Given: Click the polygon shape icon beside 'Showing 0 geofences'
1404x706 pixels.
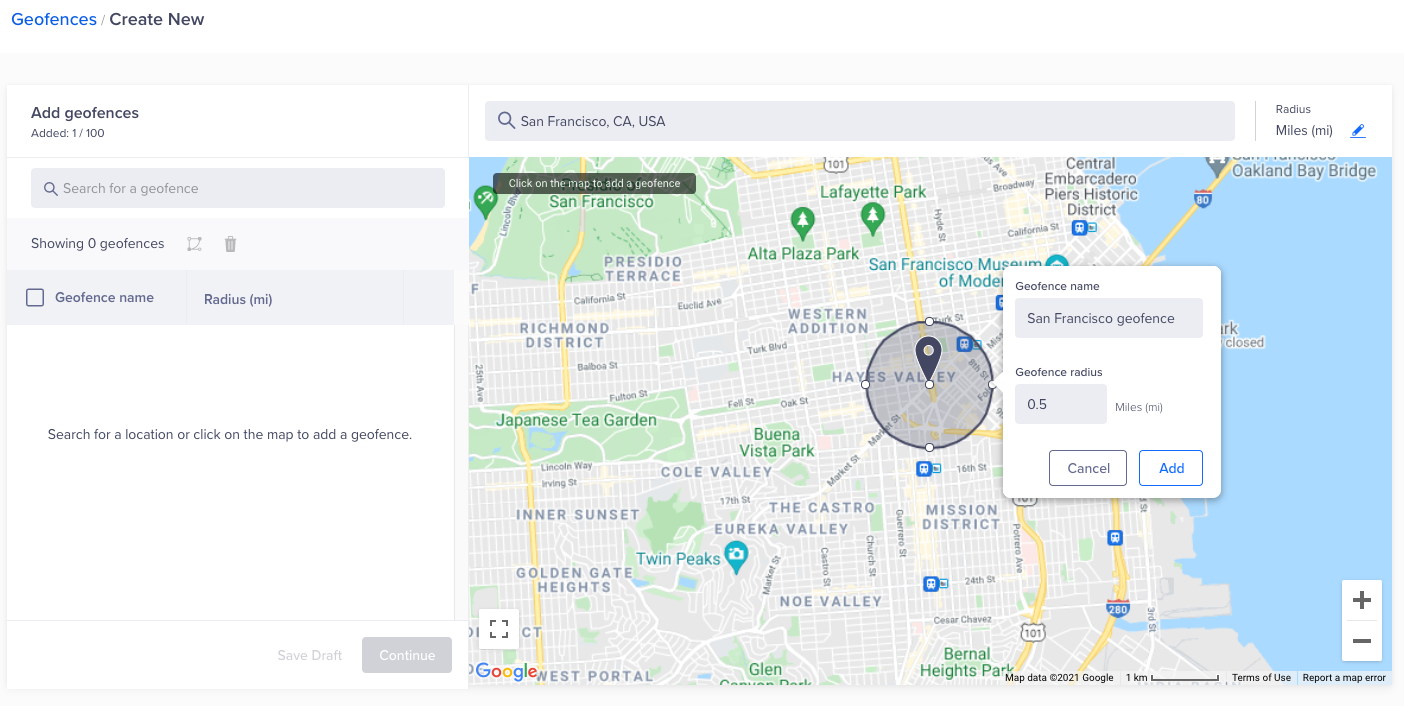Looking at the screenshot, I should (x=194, y=244).
